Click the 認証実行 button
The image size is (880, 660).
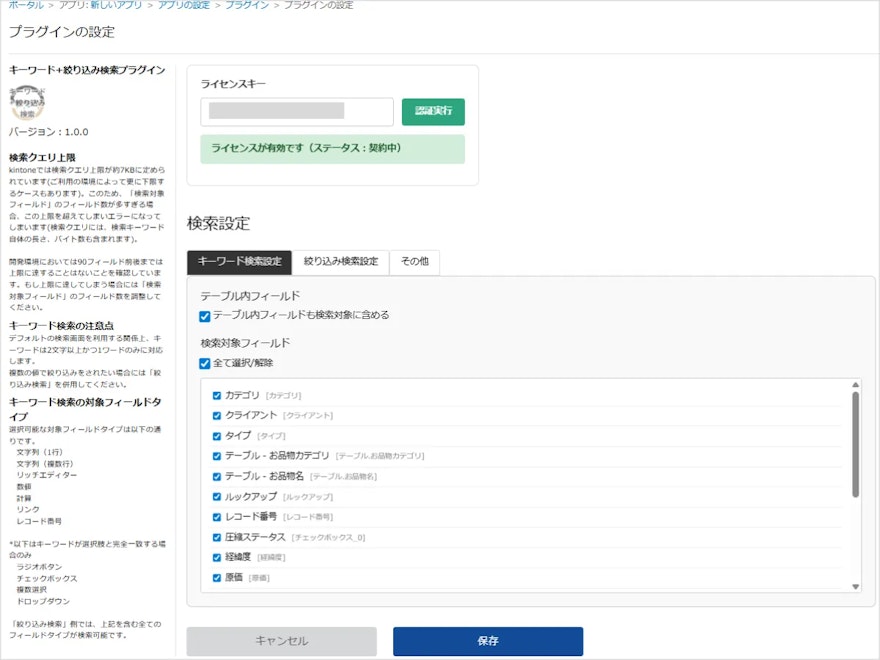[435, 110]
